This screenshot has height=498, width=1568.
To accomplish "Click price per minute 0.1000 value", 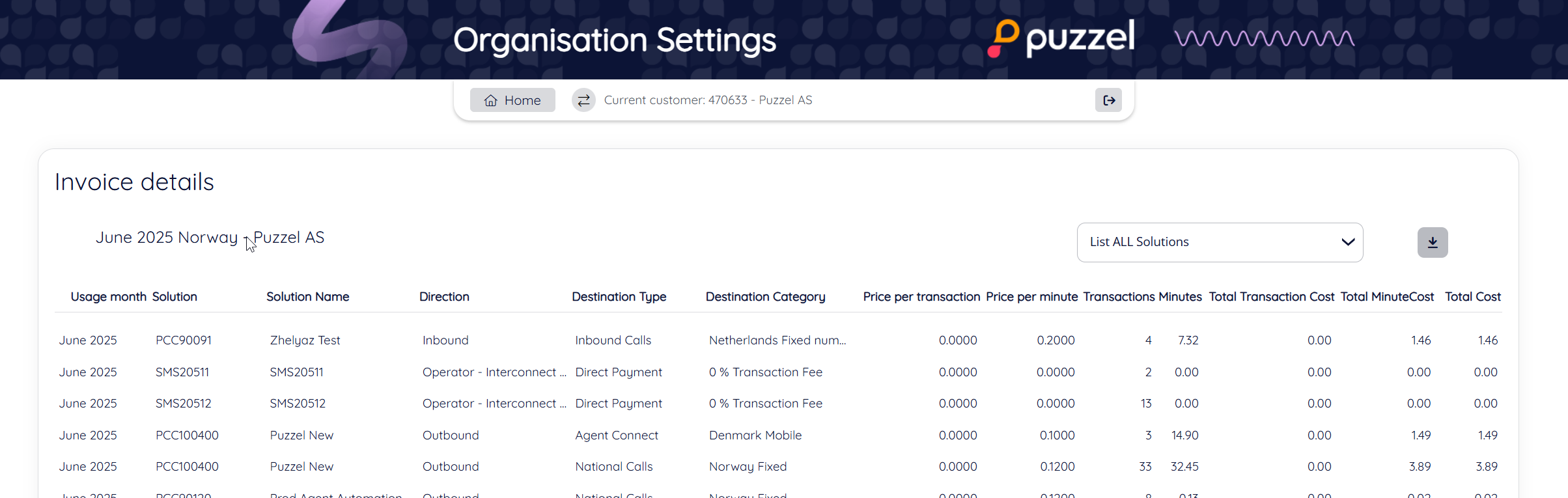I will coord(1057,436).
